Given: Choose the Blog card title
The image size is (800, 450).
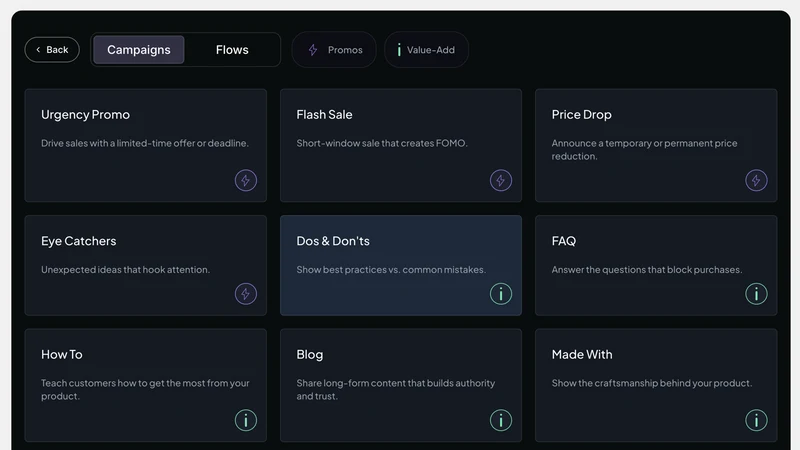Looking at the screenshot, I should click(x=310, y=355).
